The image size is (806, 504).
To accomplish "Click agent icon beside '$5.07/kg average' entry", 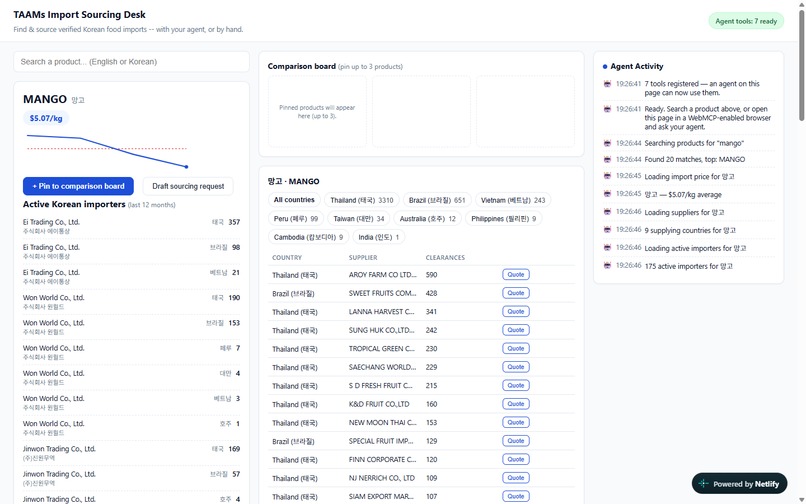I will click(607, 194).
